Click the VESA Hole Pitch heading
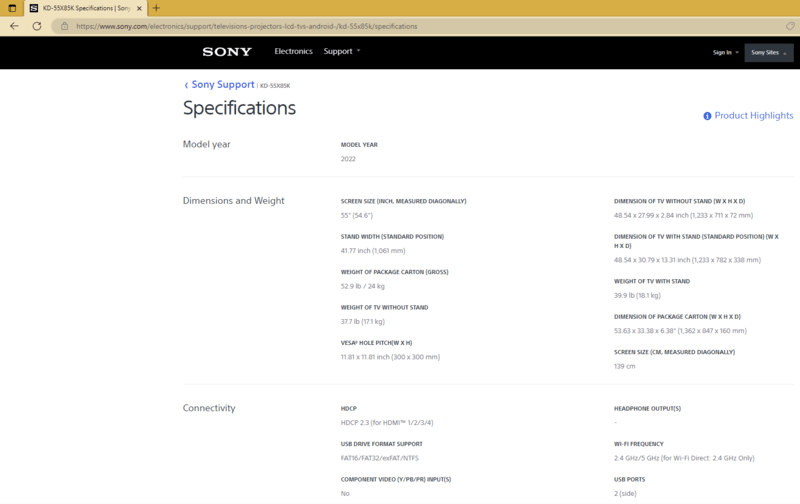Image resolution: width=800 pixels, height=504 pixels. pos(377,343)
